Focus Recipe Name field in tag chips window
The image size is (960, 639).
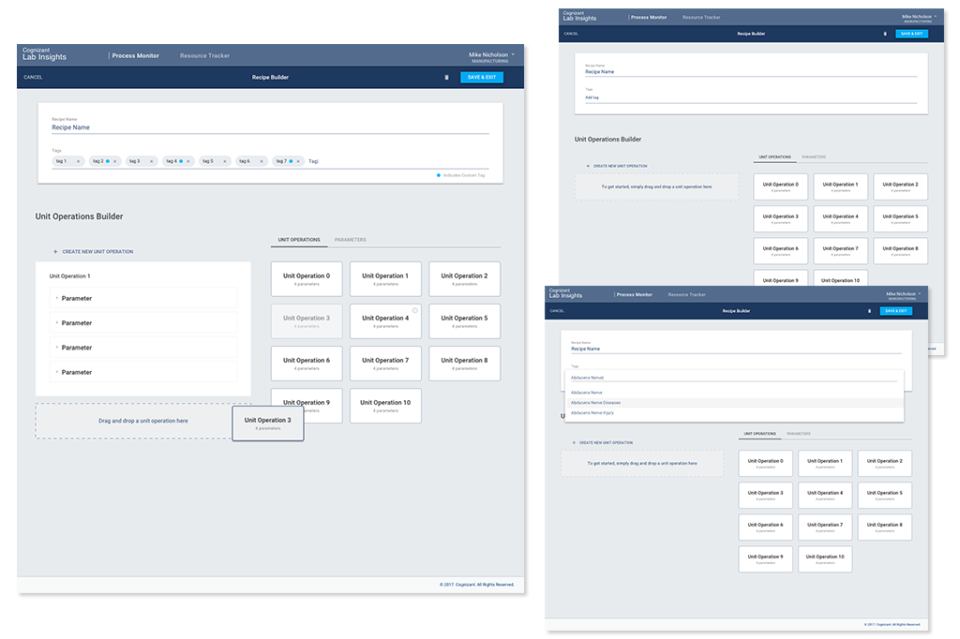click(270, 127)
